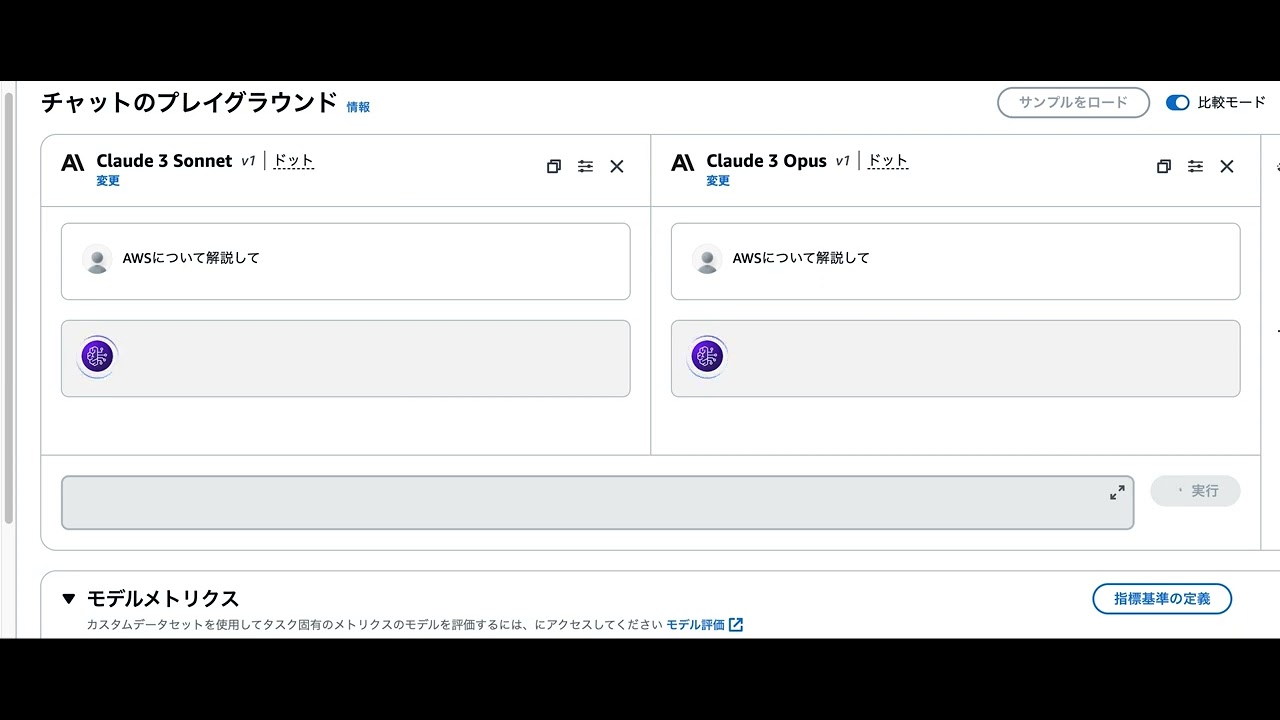
Task: Click the 指標基準の定義 button
Action: [1162, 599]
